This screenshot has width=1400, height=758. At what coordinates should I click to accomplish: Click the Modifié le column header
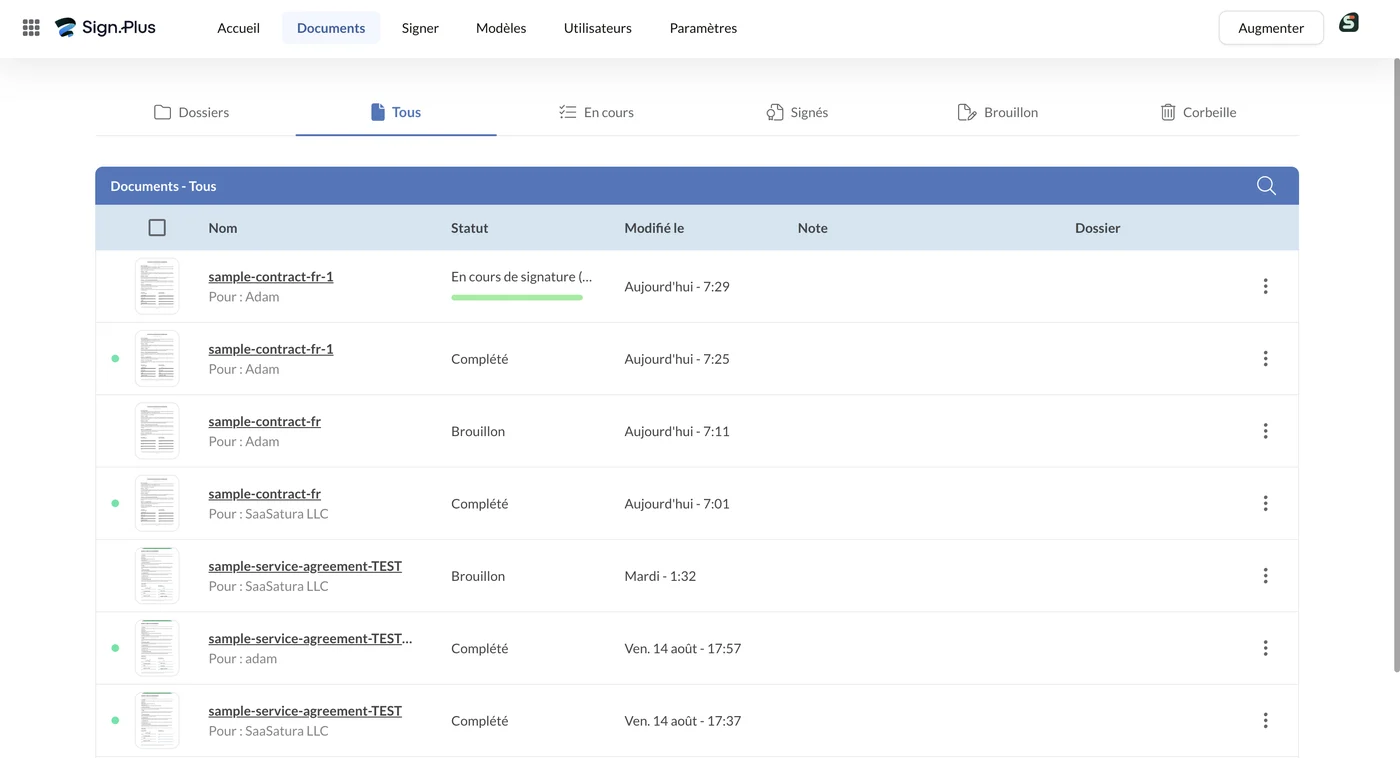654,228
